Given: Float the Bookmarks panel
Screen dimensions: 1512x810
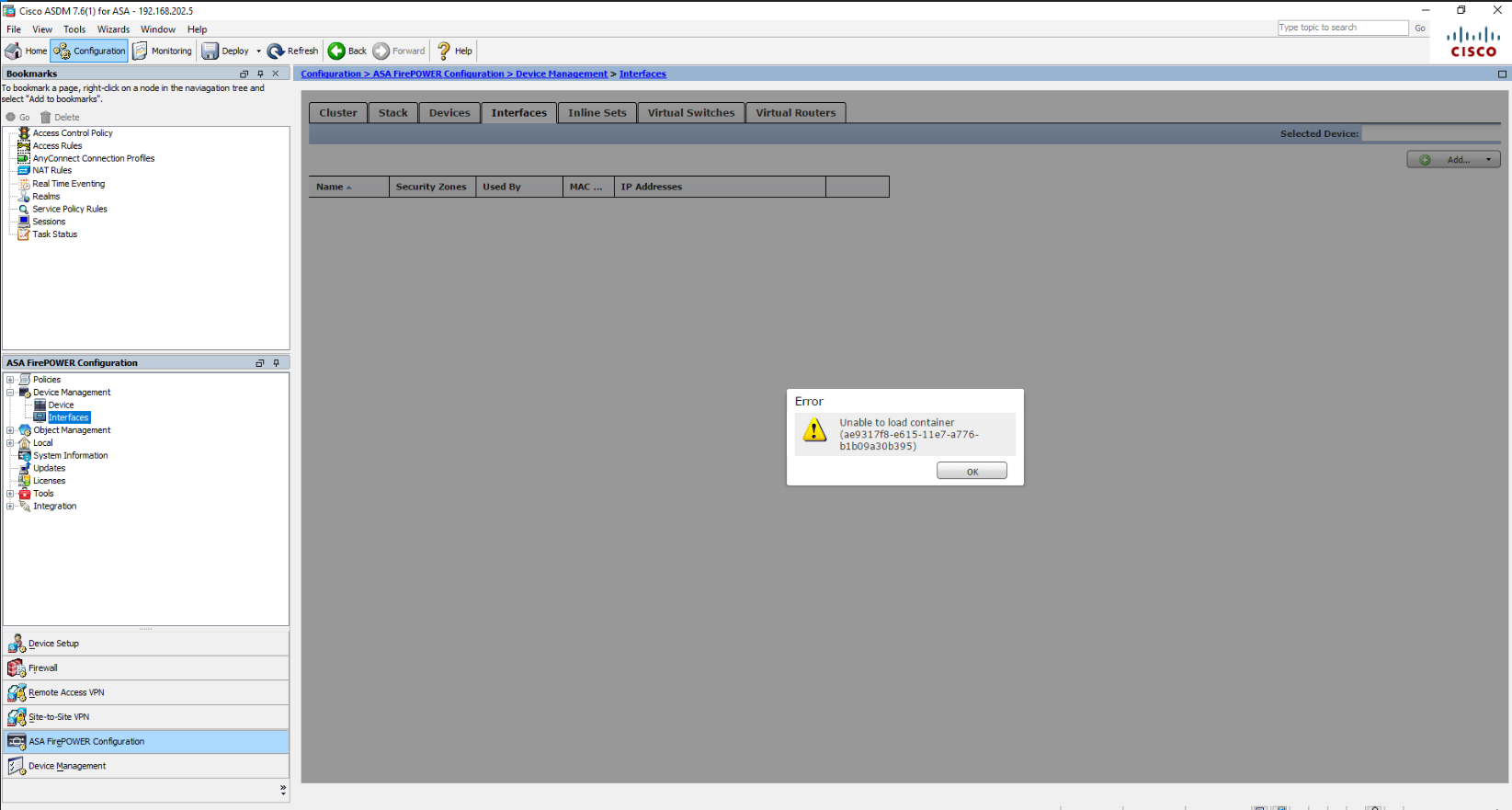Looking at the screenshot, I should (x=244, y=74).
